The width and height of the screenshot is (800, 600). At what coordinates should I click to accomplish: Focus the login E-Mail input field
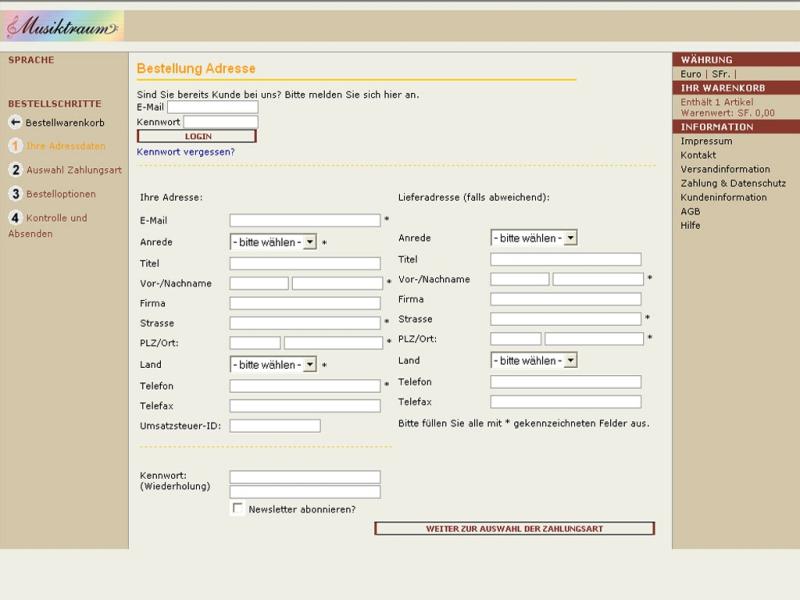coord(212,107)
